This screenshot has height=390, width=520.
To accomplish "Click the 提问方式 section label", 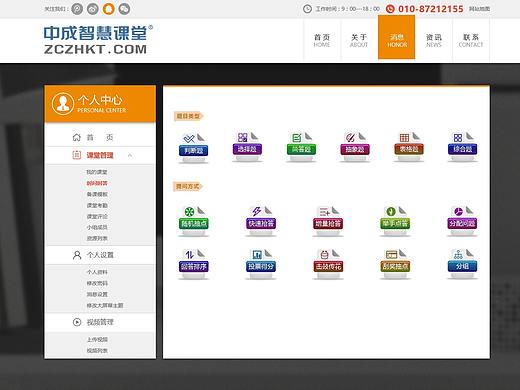I will click(x=188, y=186).
